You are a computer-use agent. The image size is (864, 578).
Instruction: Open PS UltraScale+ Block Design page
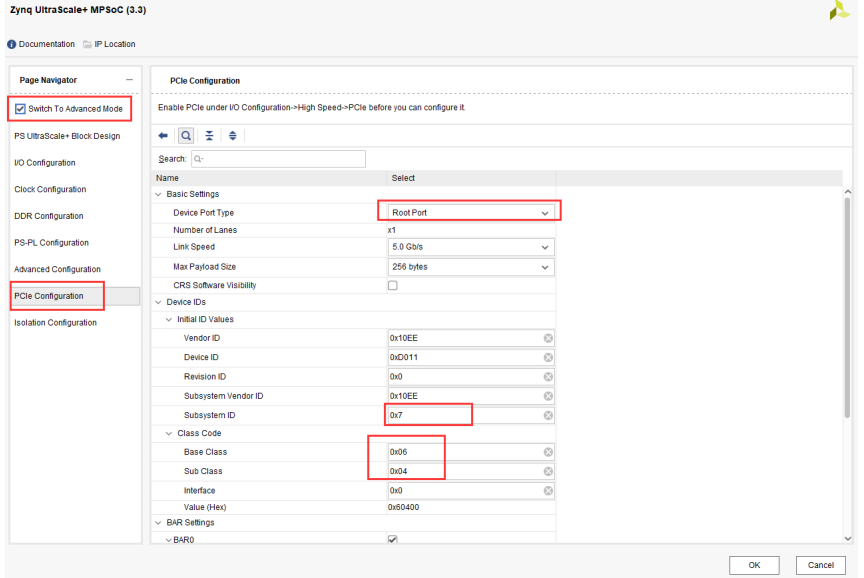[67, 136]
